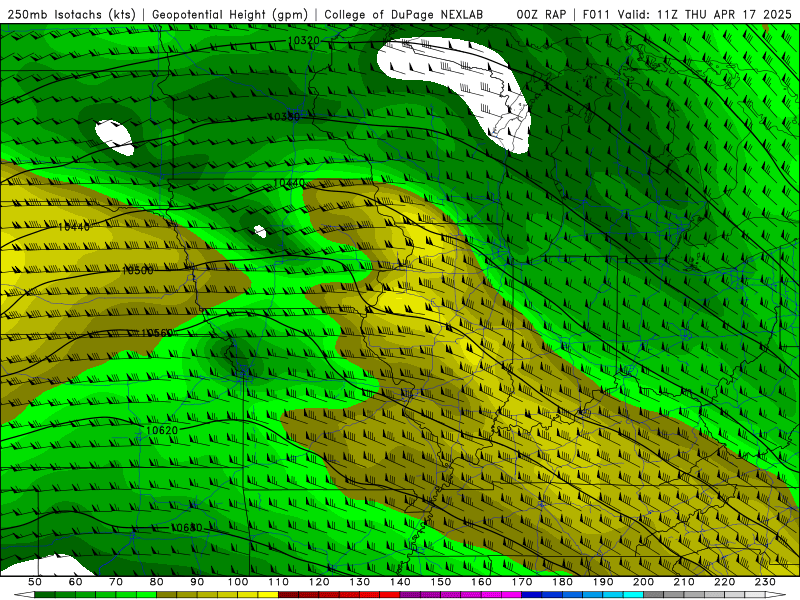Click the '250mb Isotachs (kts)' title text
The height and width of the screenshot is (600, 800).
pyautogui.click(x=72, y=15)
